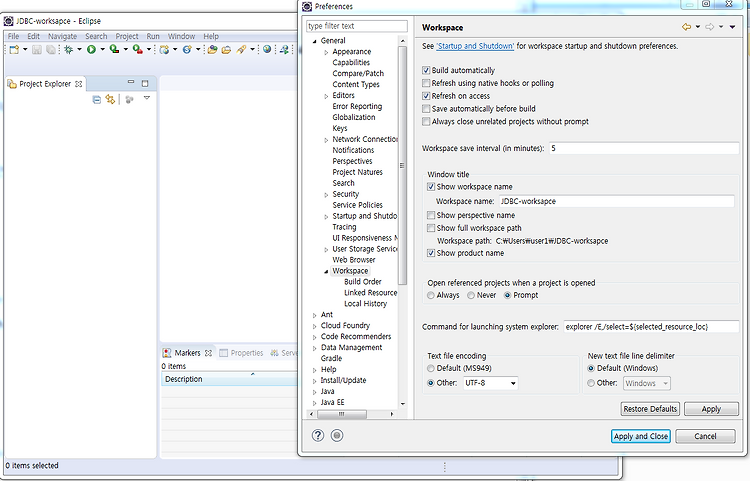Click the round import/export preferences icon beside Help
The image size is (750, 481).
click(337, 435)
